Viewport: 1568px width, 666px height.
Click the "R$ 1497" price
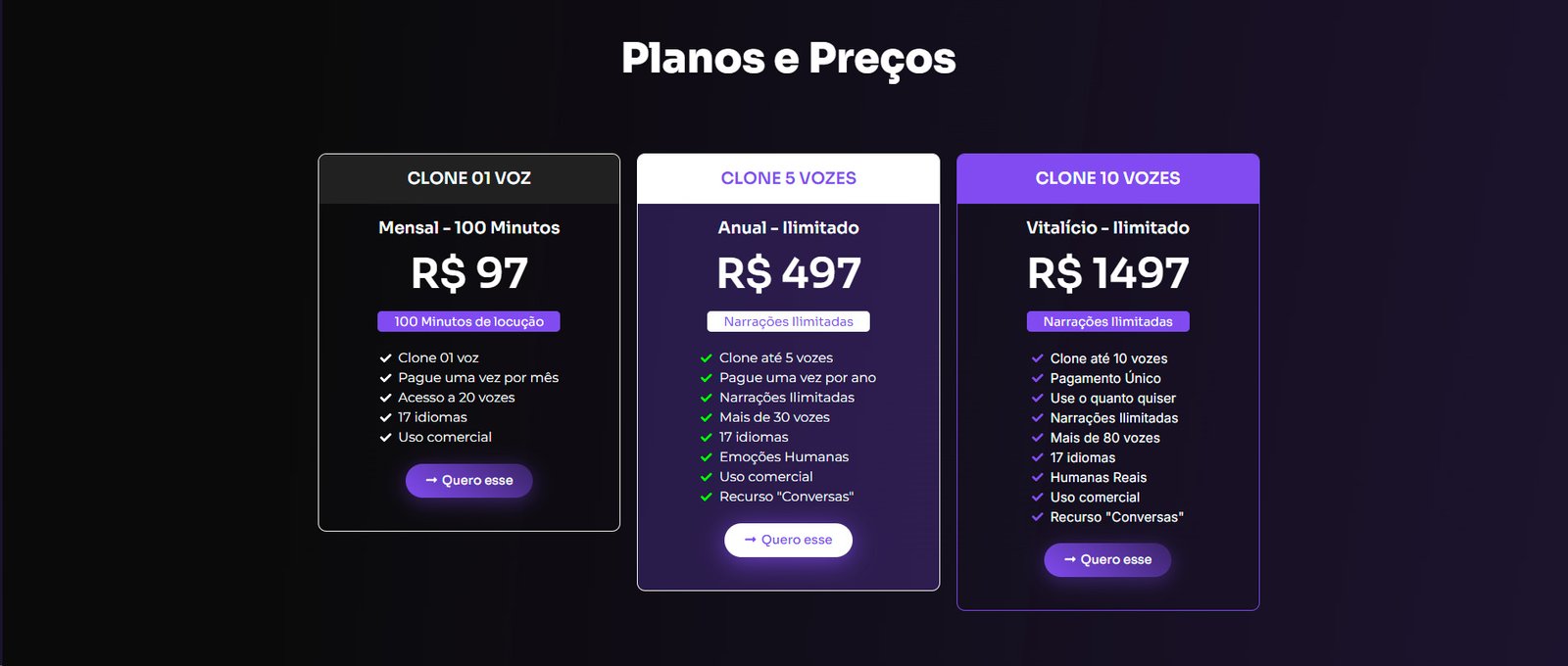tap(1107, 273)
